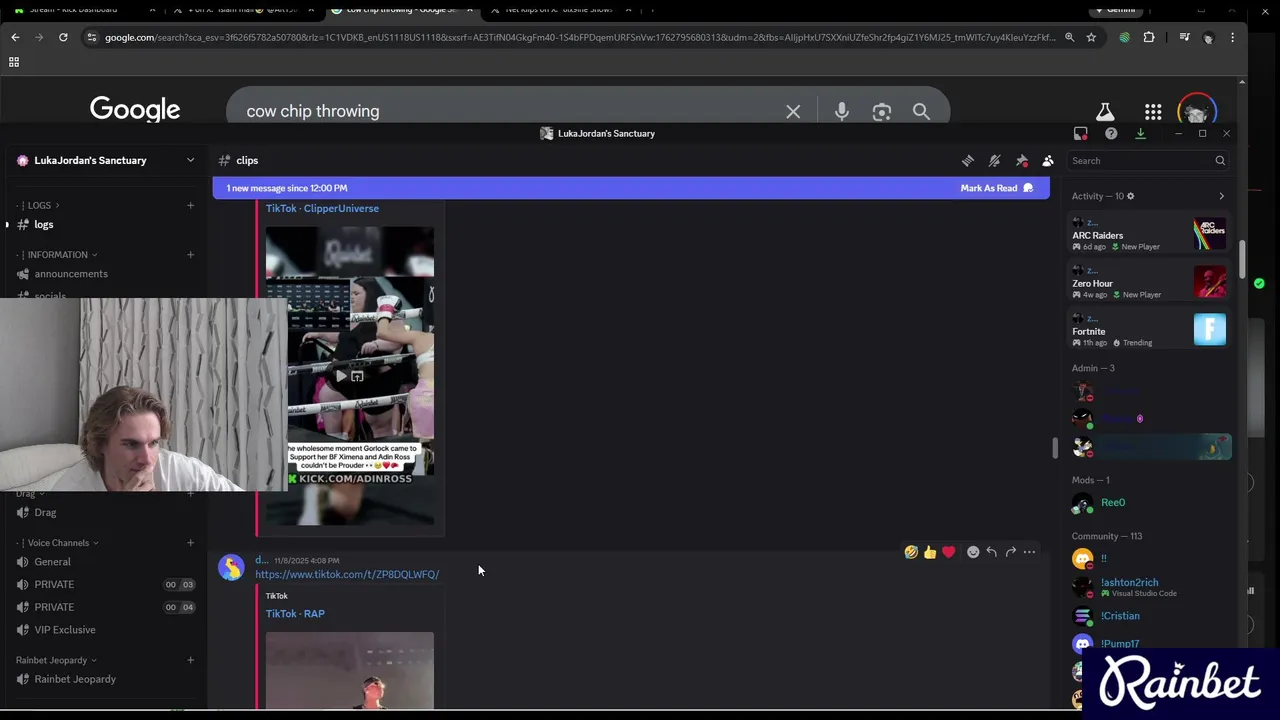
Task: Open Discord inbox icon in title bar
Action: click(1081, 133)
